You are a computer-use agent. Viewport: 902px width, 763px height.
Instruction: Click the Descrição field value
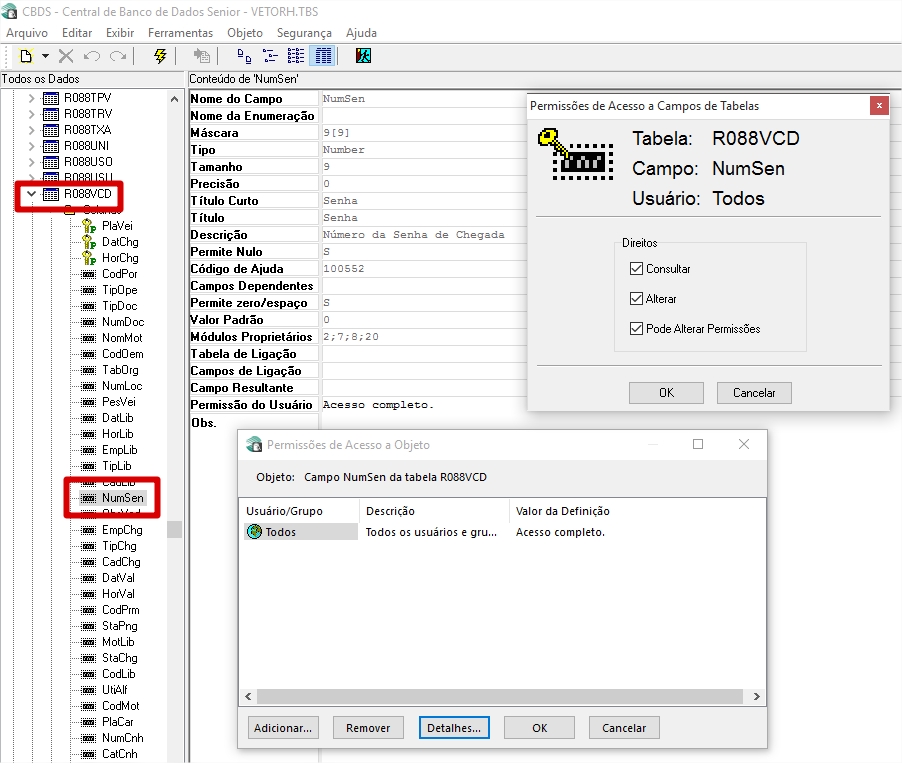coord(414,235)
